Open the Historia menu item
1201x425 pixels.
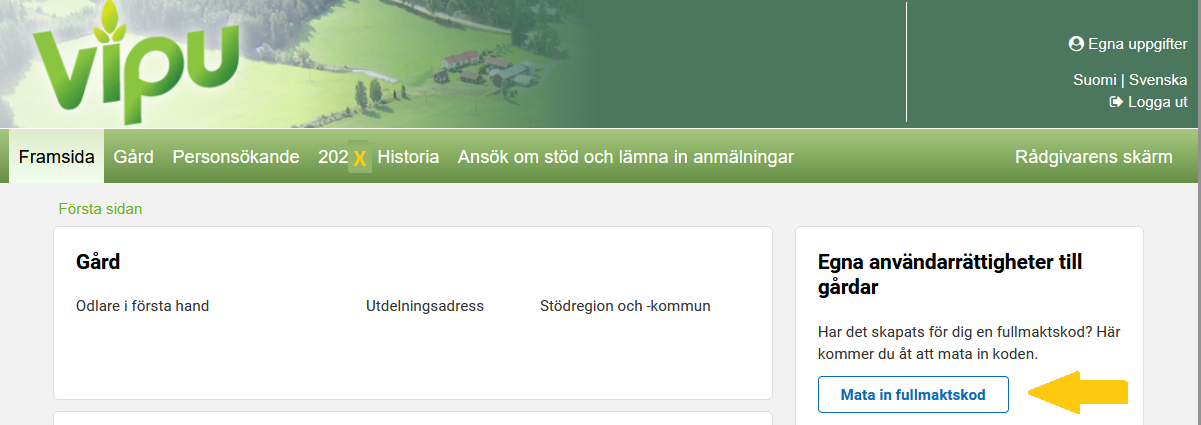click(408, 157)
